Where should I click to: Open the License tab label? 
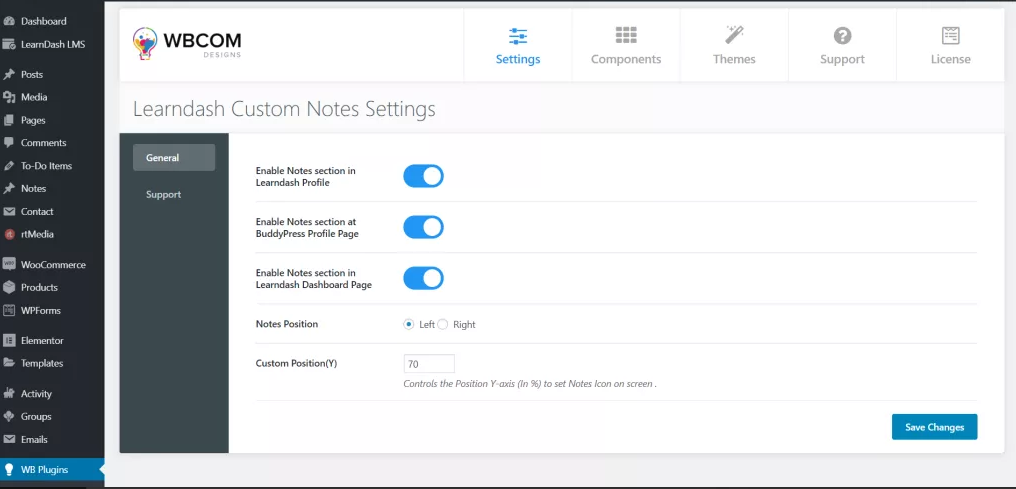tap(951, 59)
